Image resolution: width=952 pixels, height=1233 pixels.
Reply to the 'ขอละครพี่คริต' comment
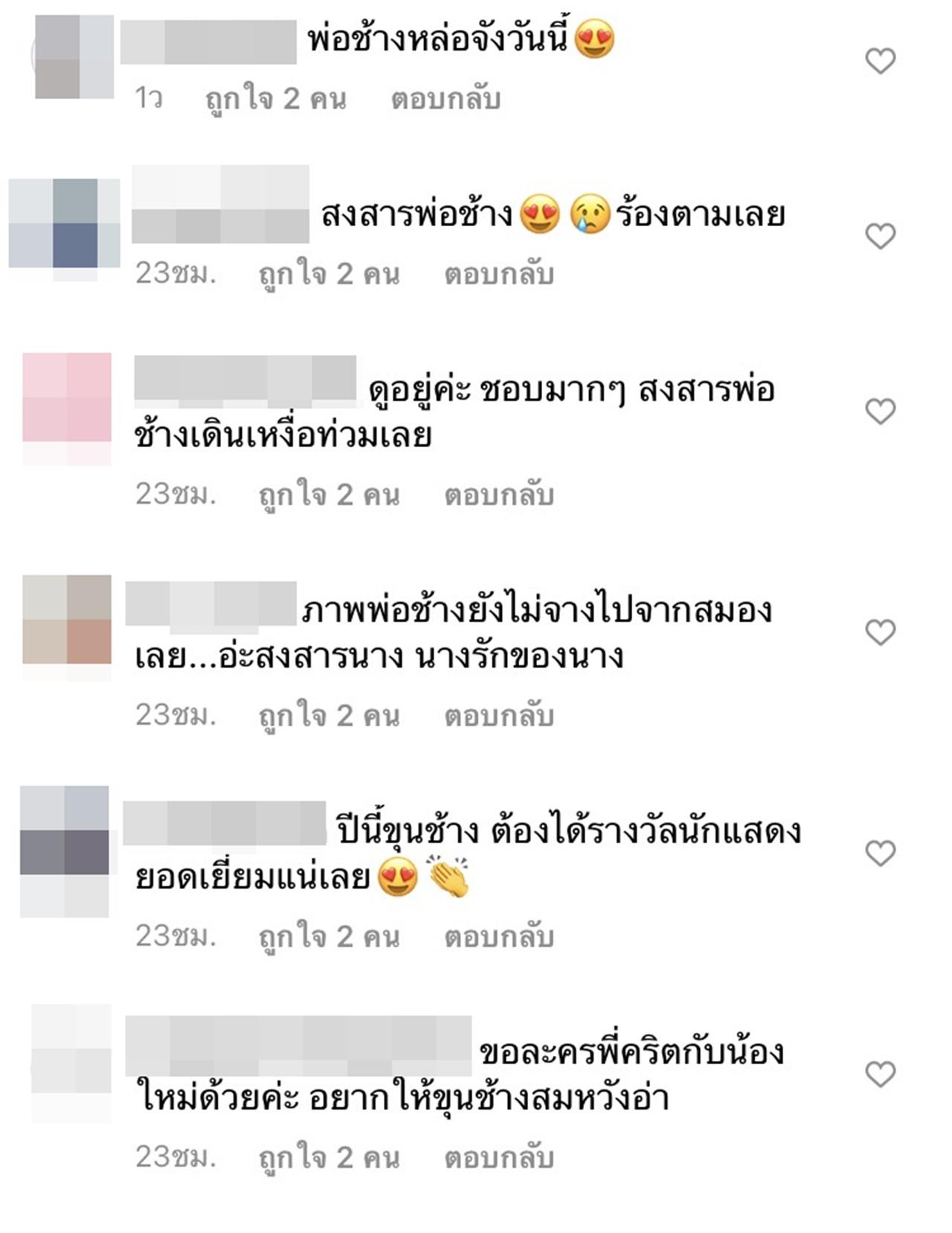499,1158
